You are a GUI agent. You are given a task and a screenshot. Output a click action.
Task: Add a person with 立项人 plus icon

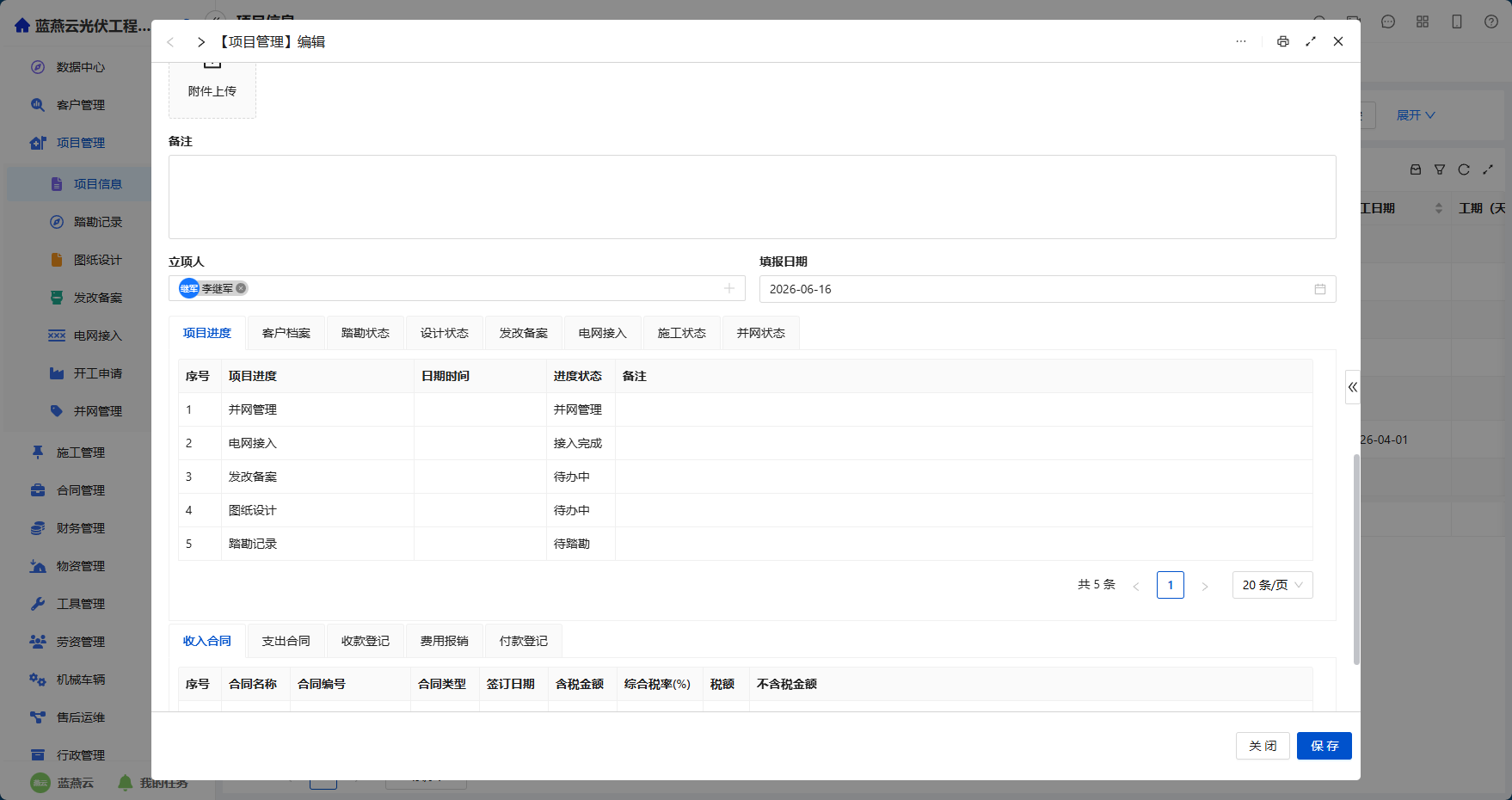[729, 288]
